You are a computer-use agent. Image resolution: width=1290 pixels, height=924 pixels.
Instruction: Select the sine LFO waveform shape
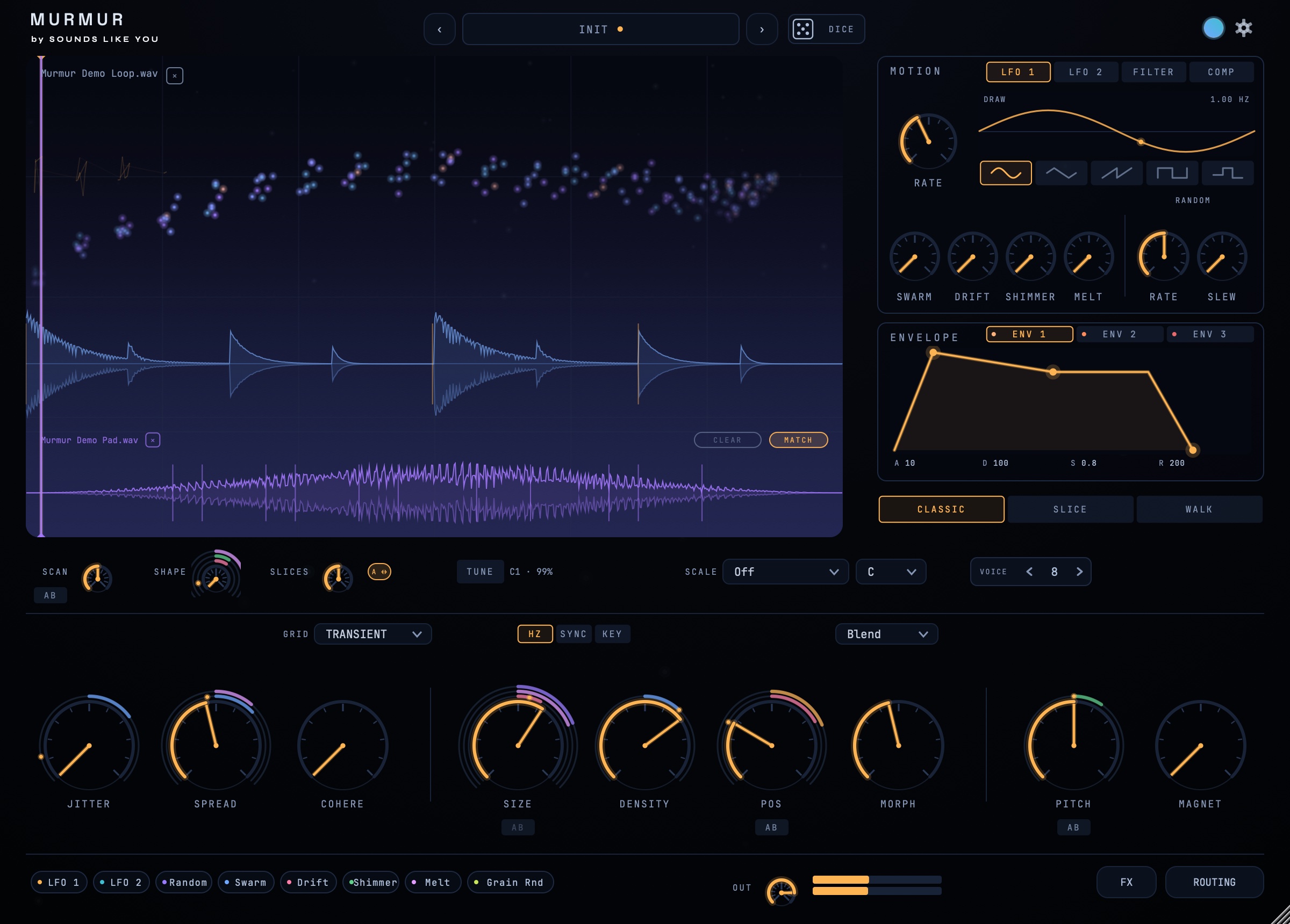point(1006,173)
